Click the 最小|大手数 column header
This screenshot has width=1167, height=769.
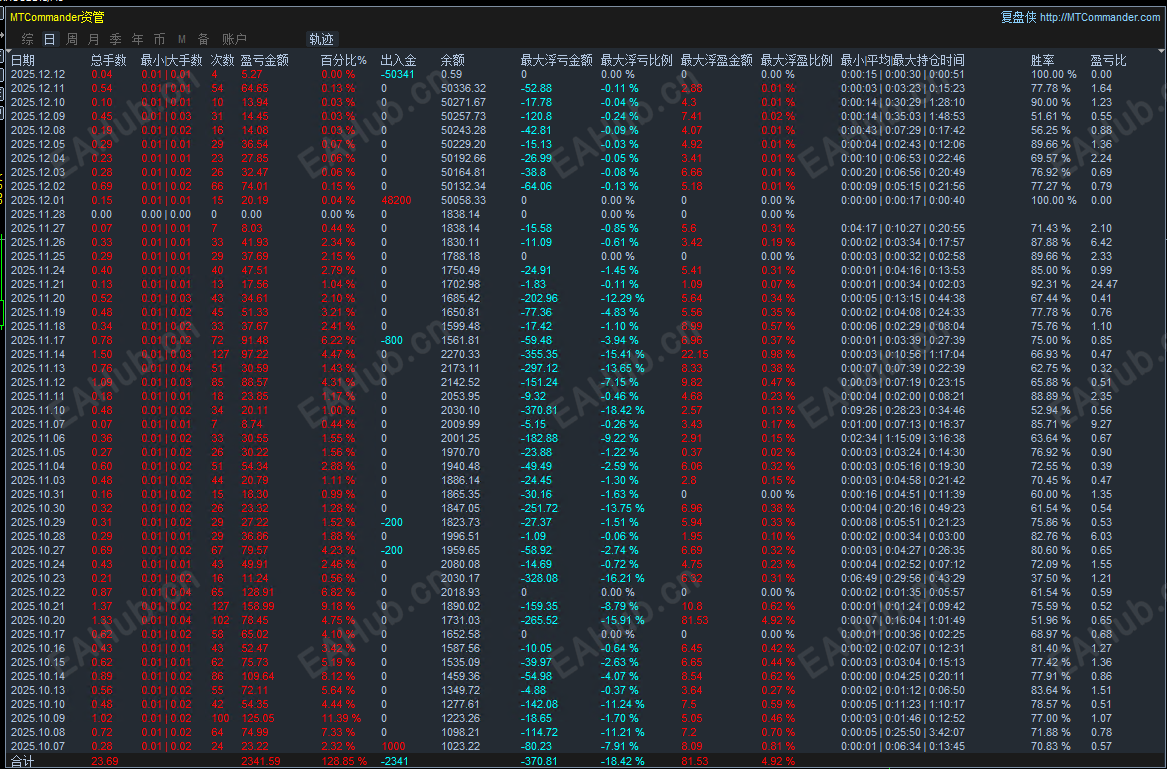point(171,60)
